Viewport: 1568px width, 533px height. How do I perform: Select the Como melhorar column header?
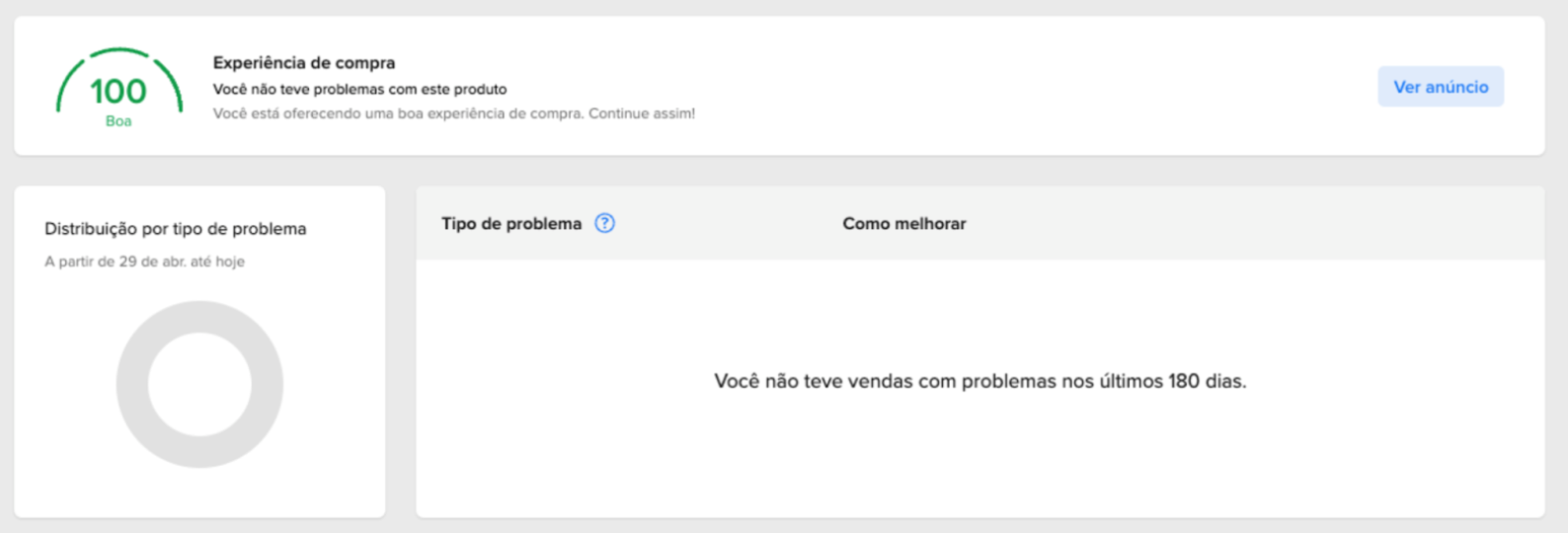pyautogui.click(x=903, y=224)
